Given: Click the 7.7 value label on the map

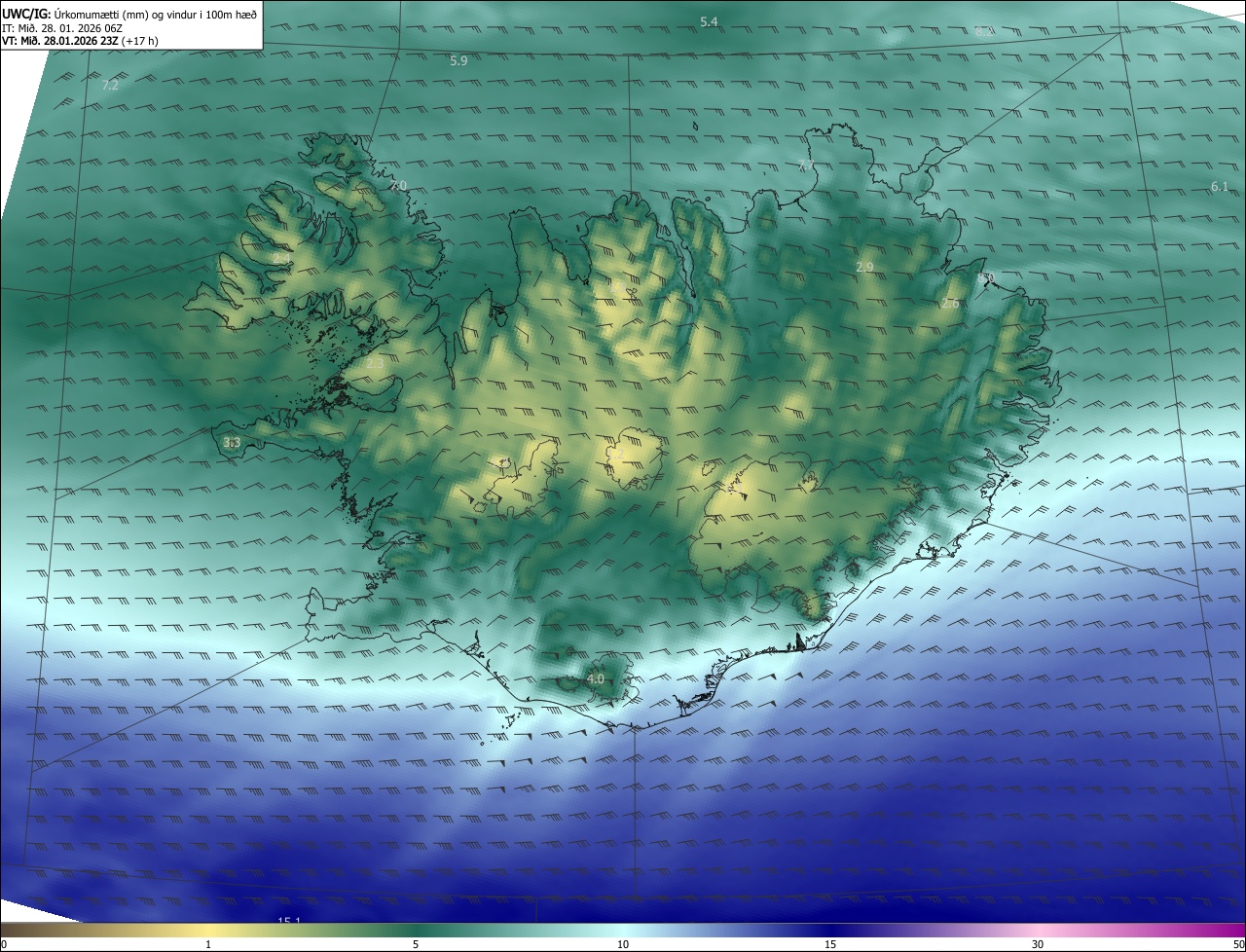Looking at the screenshot, I should point(805,165).
